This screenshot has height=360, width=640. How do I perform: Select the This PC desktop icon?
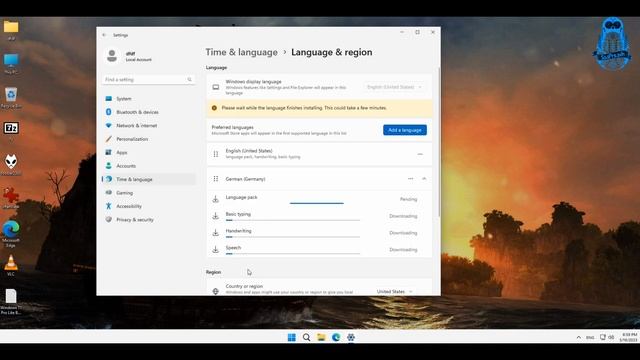pos(11,64)
